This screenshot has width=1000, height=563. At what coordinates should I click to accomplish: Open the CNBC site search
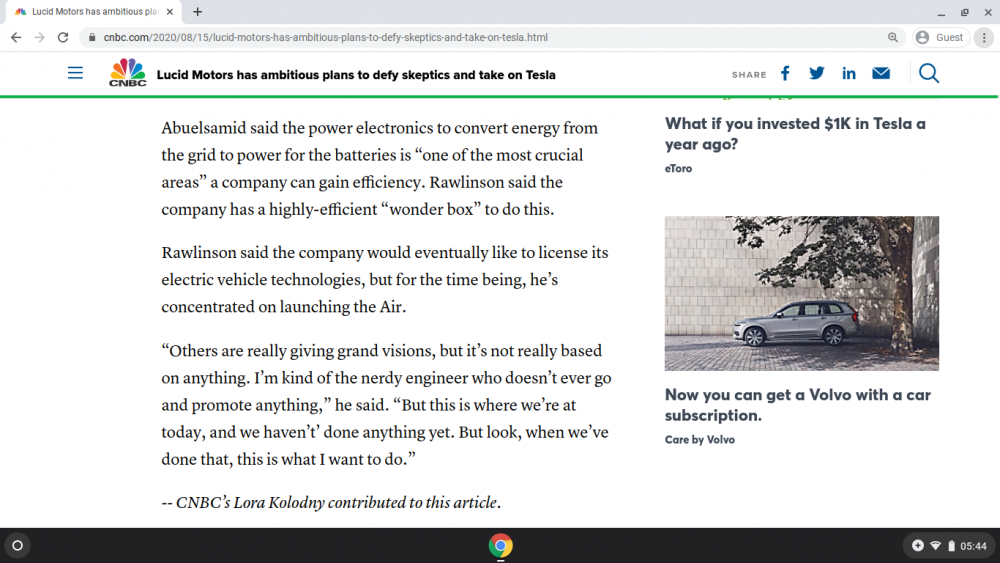click(929, 73)
